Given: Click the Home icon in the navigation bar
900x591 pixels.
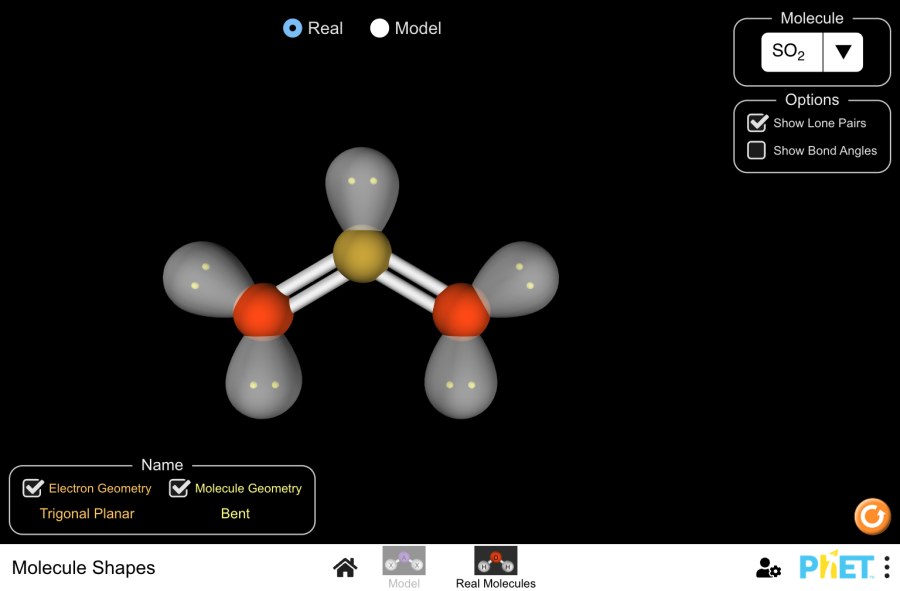Looking at the screenshot, I should pyautogui.click(x=345, y=568).
